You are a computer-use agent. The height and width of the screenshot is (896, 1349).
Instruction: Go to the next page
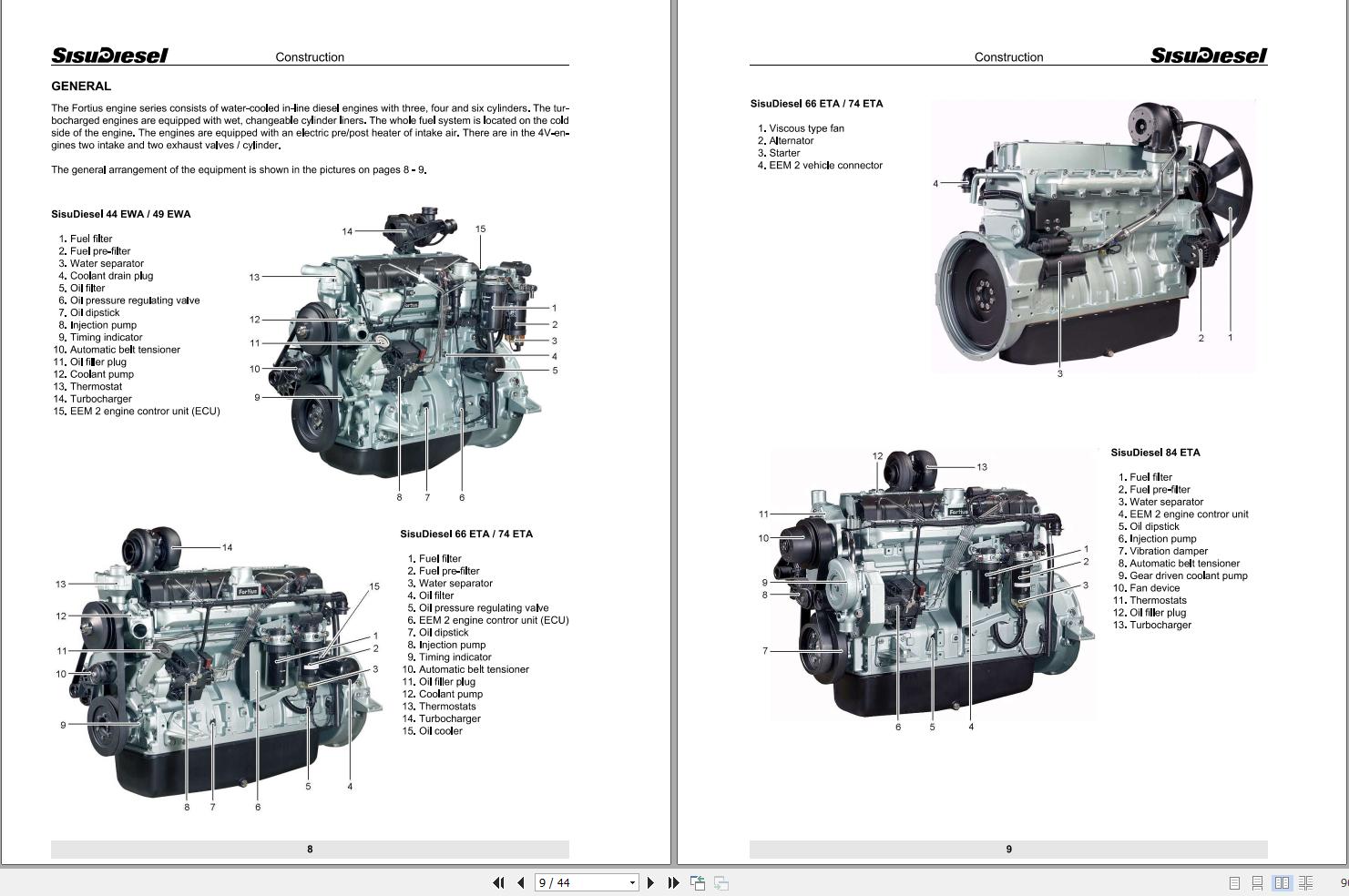(x=650, y=882)
